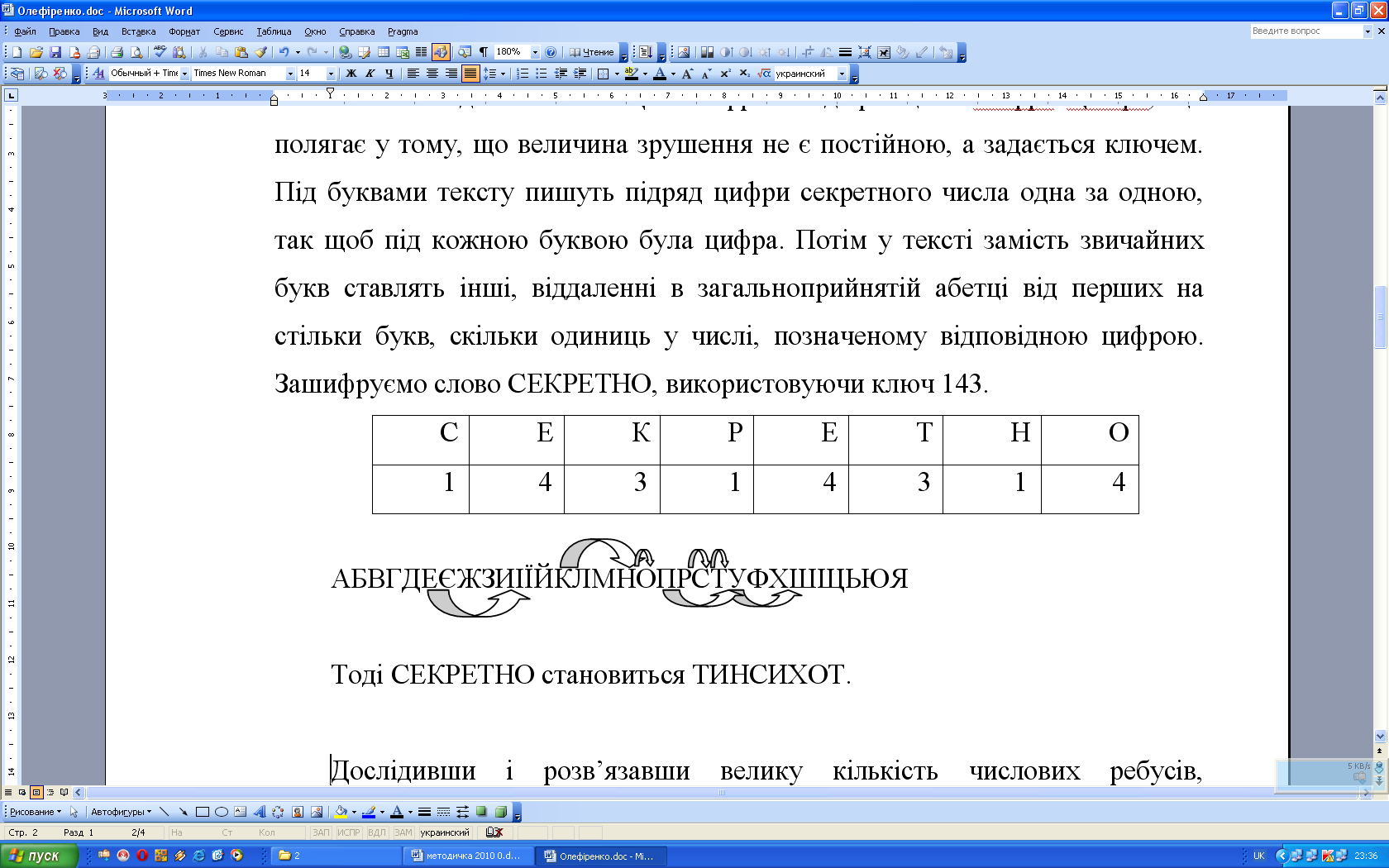Open the Columns layout button
The height and width of the screenshot is (868, 1389).
point(421,52)
